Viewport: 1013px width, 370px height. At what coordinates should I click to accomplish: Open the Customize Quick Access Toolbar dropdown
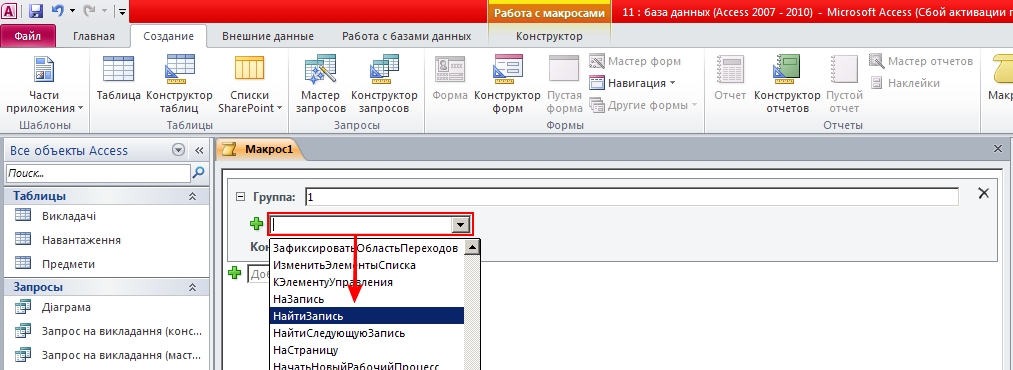pyautogui.click(x=122, y=12)
